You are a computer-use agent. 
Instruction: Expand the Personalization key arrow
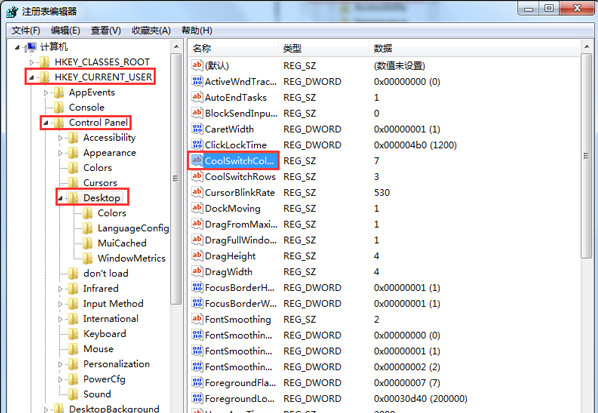60,364
